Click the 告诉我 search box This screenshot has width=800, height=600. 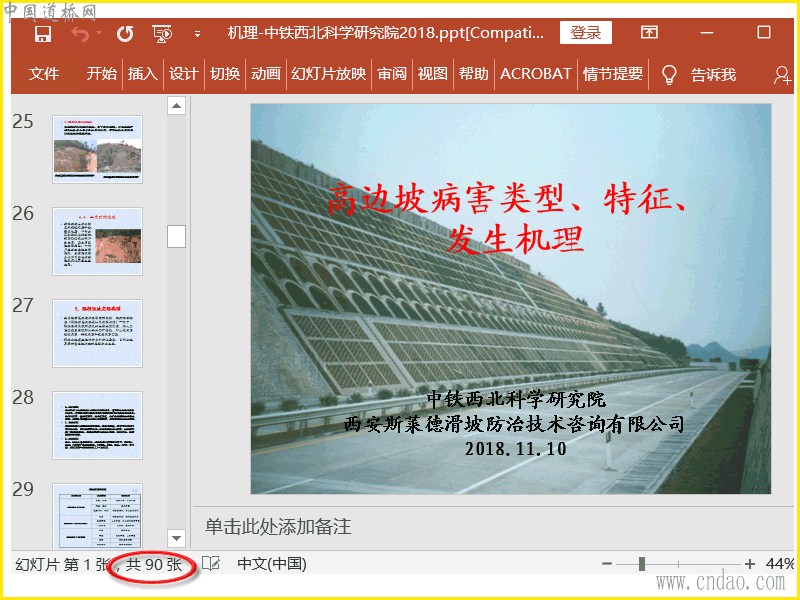[x=713, y=75]
